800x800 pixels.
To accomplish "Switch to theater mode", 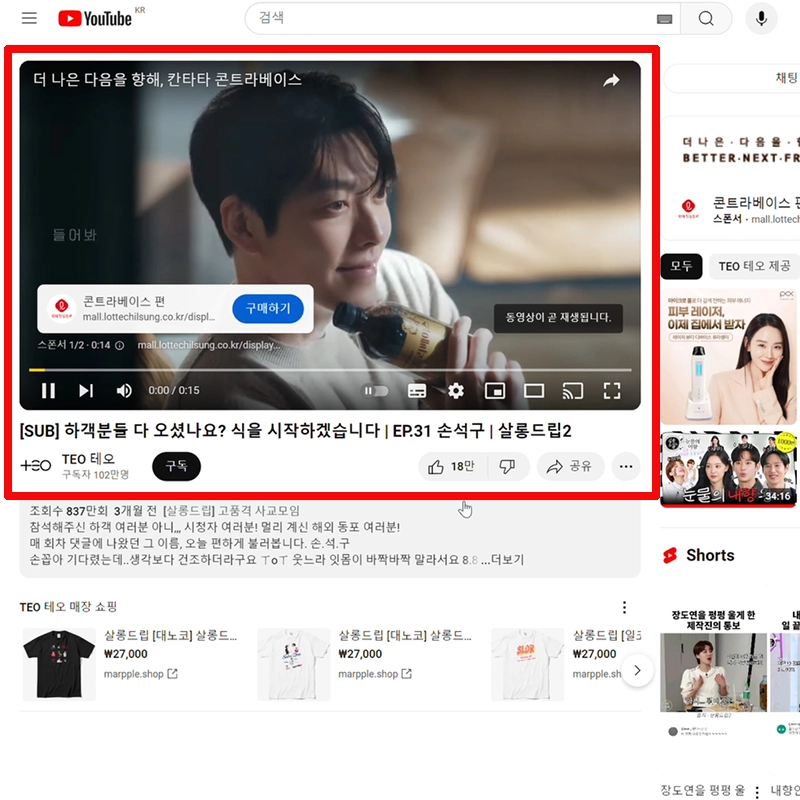I will point(534,391).
